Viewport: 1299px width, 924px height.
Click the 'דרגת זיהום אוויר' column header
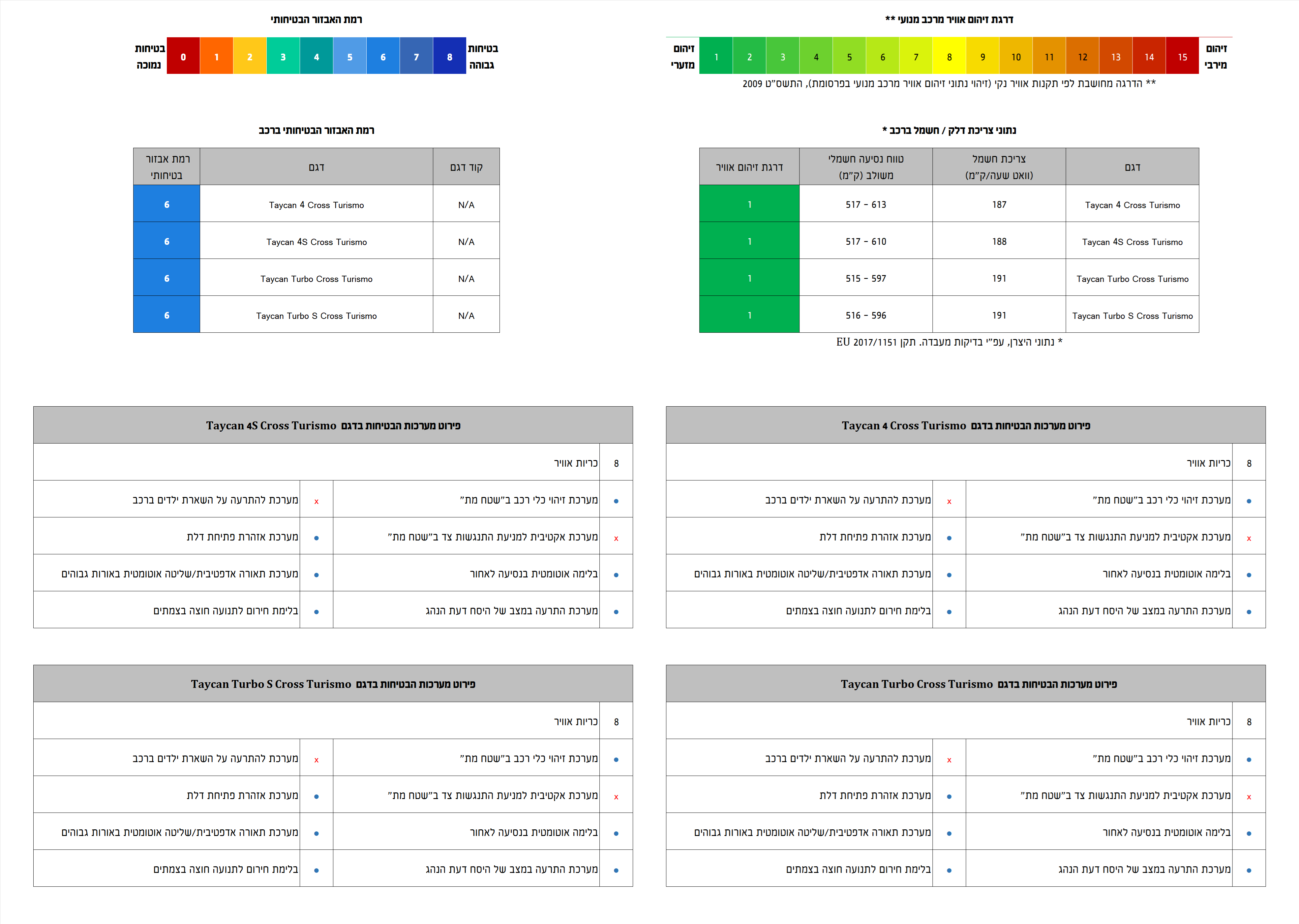(x=749, y=167)
